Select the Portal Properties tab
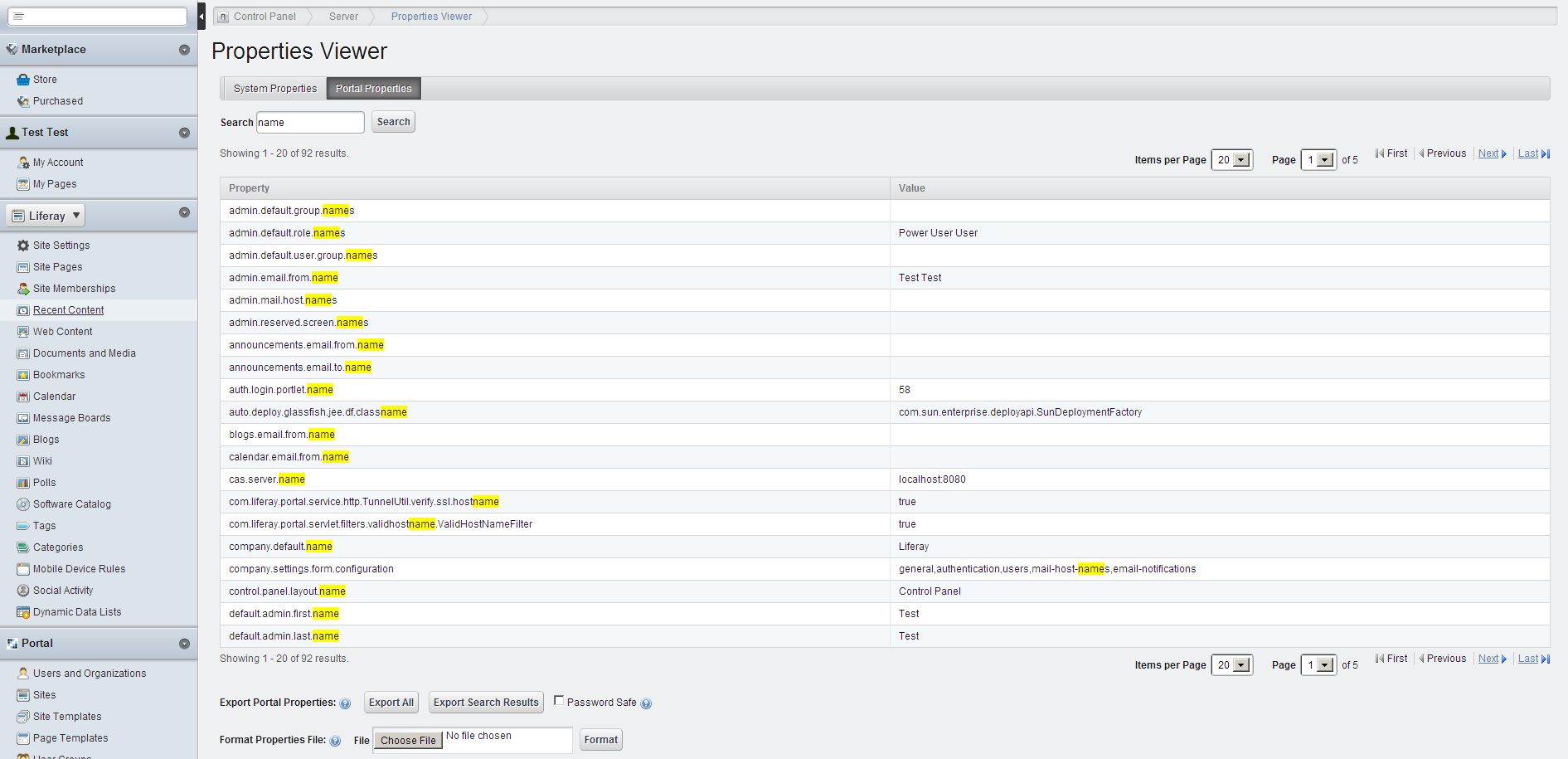Viewport: 1568px width, 759px height. tap(374, 89)
